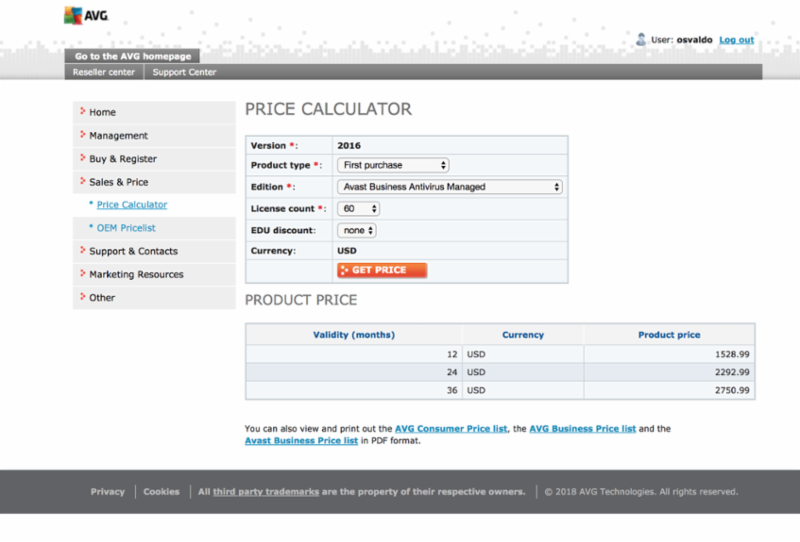Change the License count dropdown
Screen dimensions: 800x542
359,208
